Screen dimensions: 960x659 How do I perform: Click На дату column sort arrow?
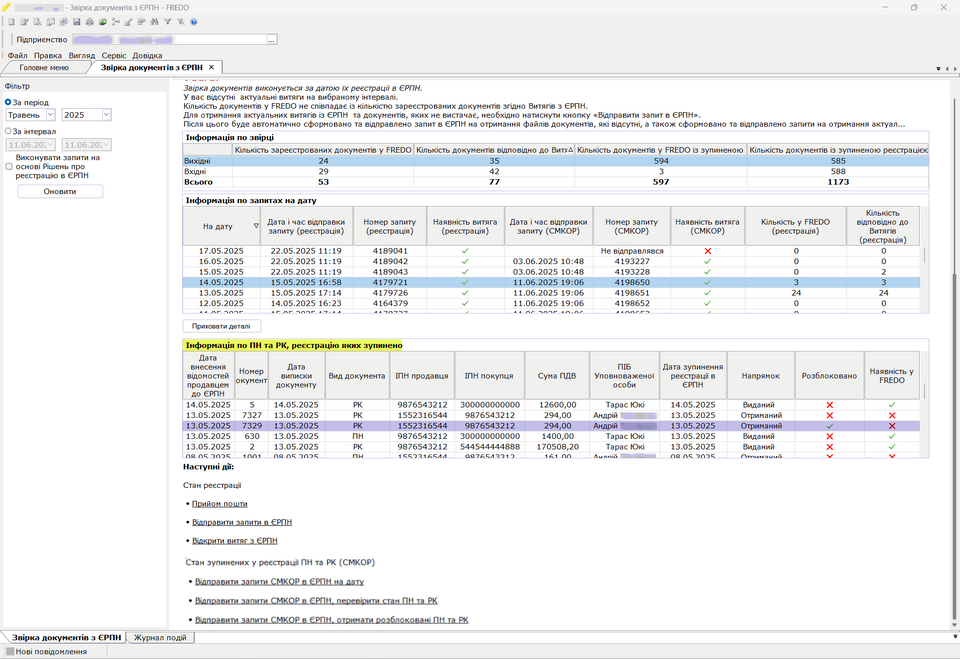256,226
